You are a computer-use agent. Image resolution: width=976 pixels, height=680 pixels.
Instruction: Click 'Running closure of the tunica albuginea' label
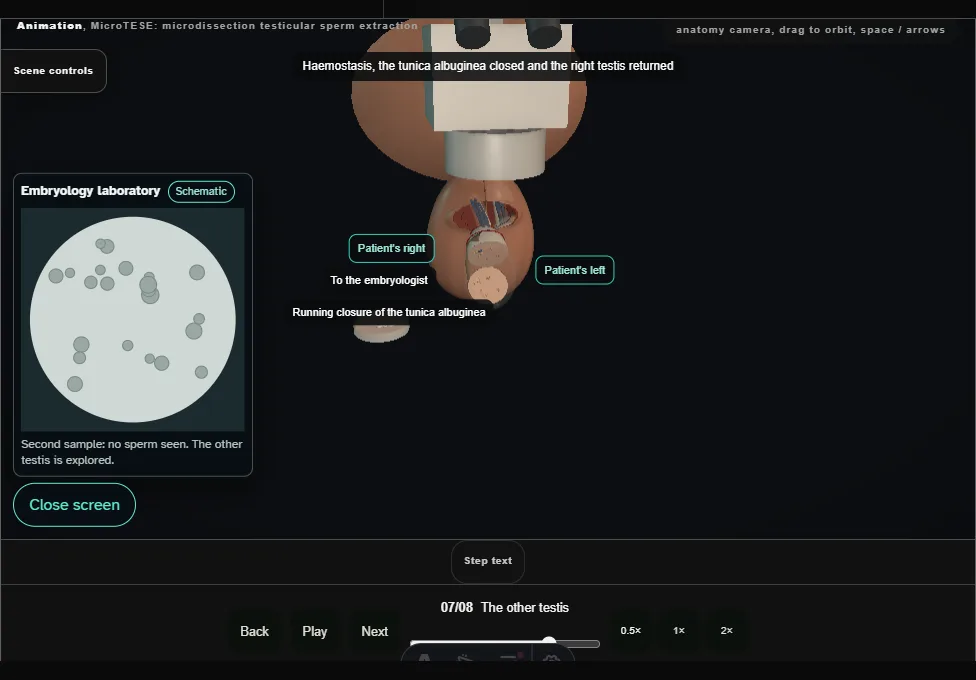click(389, 312)
